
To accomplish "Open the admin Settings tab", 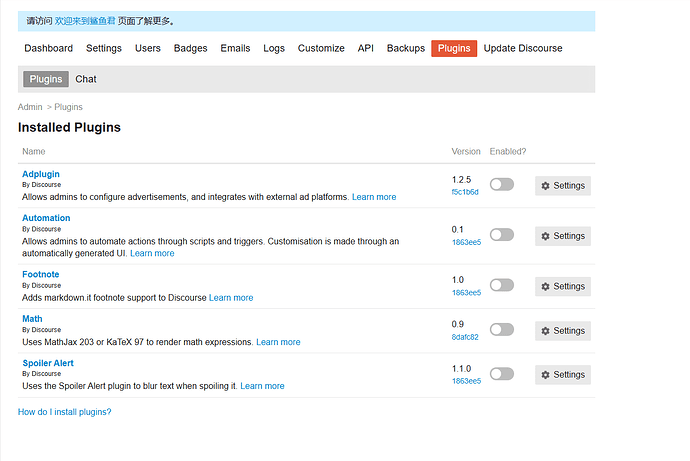I will [104, 48].
